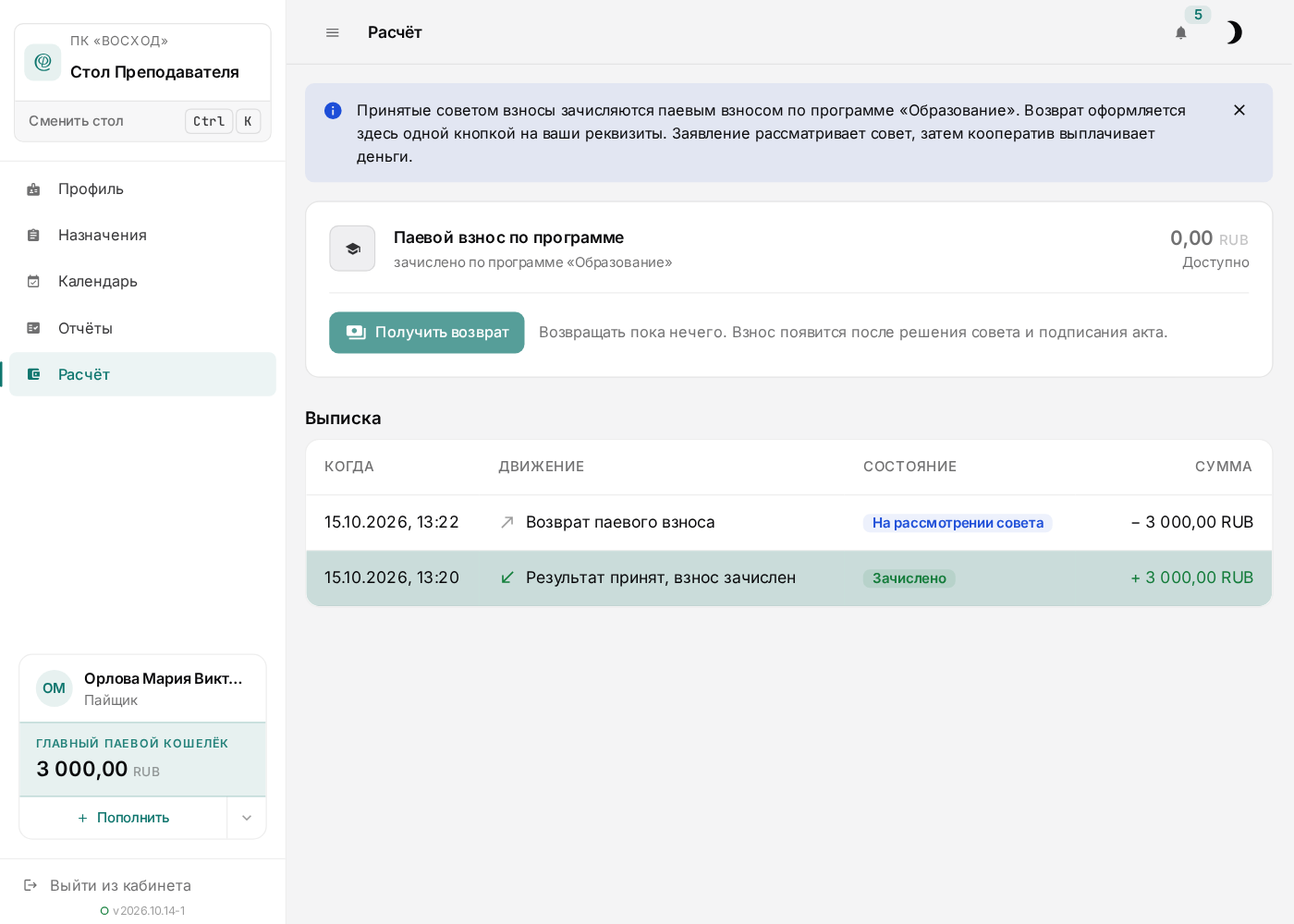Open the hamburger sidebar menu

(333, 32)
